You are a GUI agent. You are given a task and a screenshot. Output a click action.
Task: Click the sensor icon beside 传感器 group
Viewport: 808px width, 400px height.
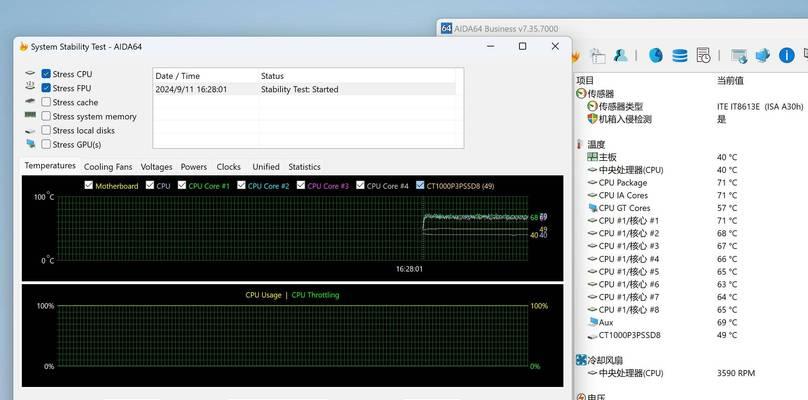581,94
